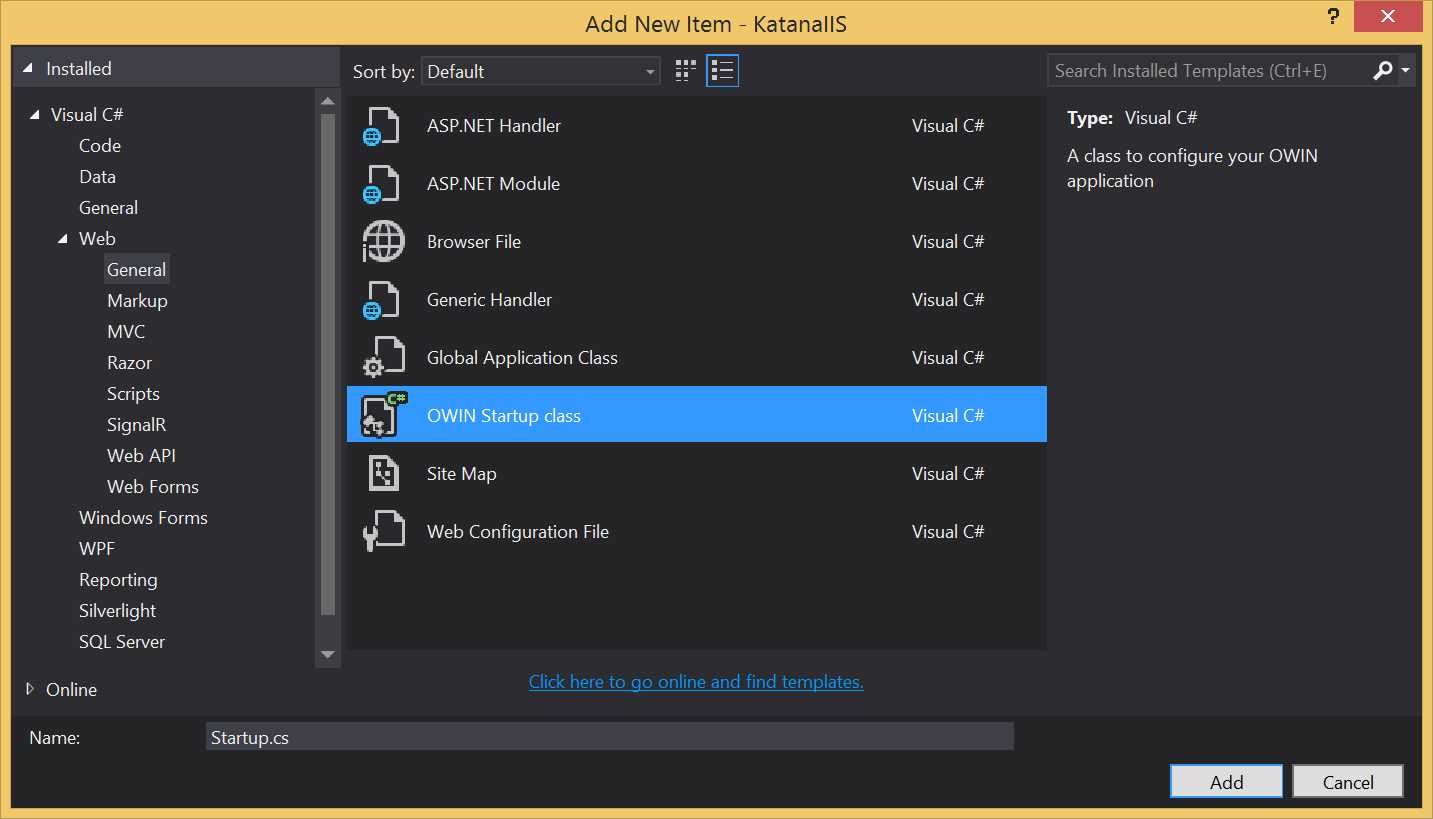Open the Sort by Default dropdown
The height and width of the screenshot is (819, 1433).
(540, 71)
